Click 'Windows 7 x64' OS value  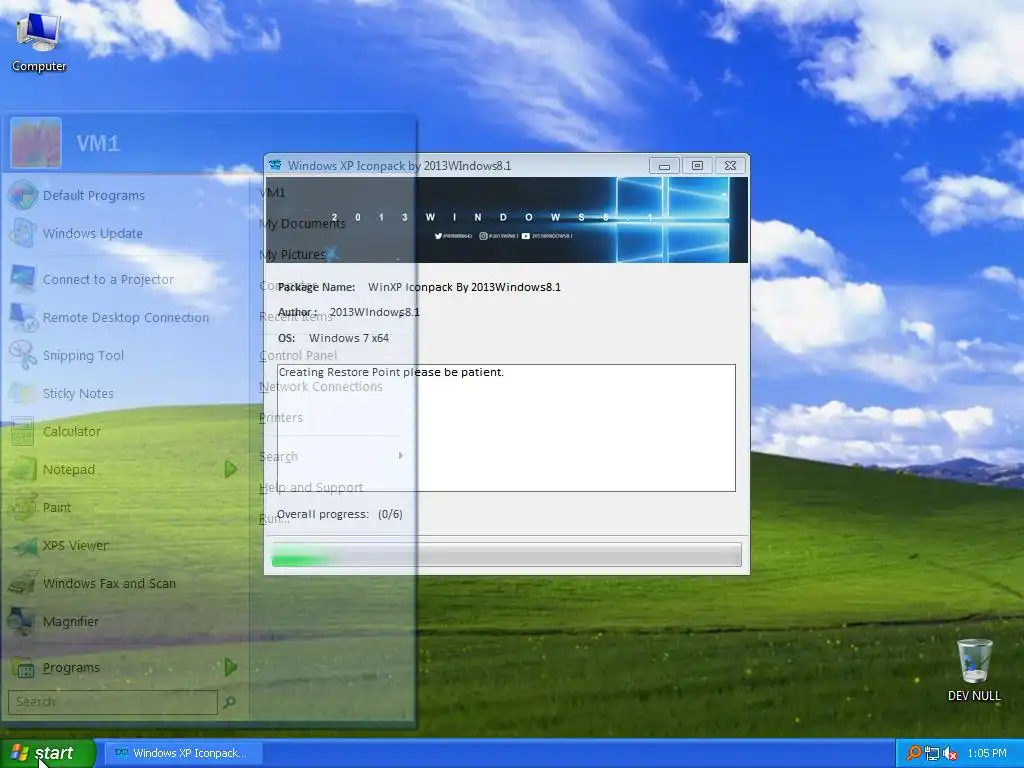349,338
